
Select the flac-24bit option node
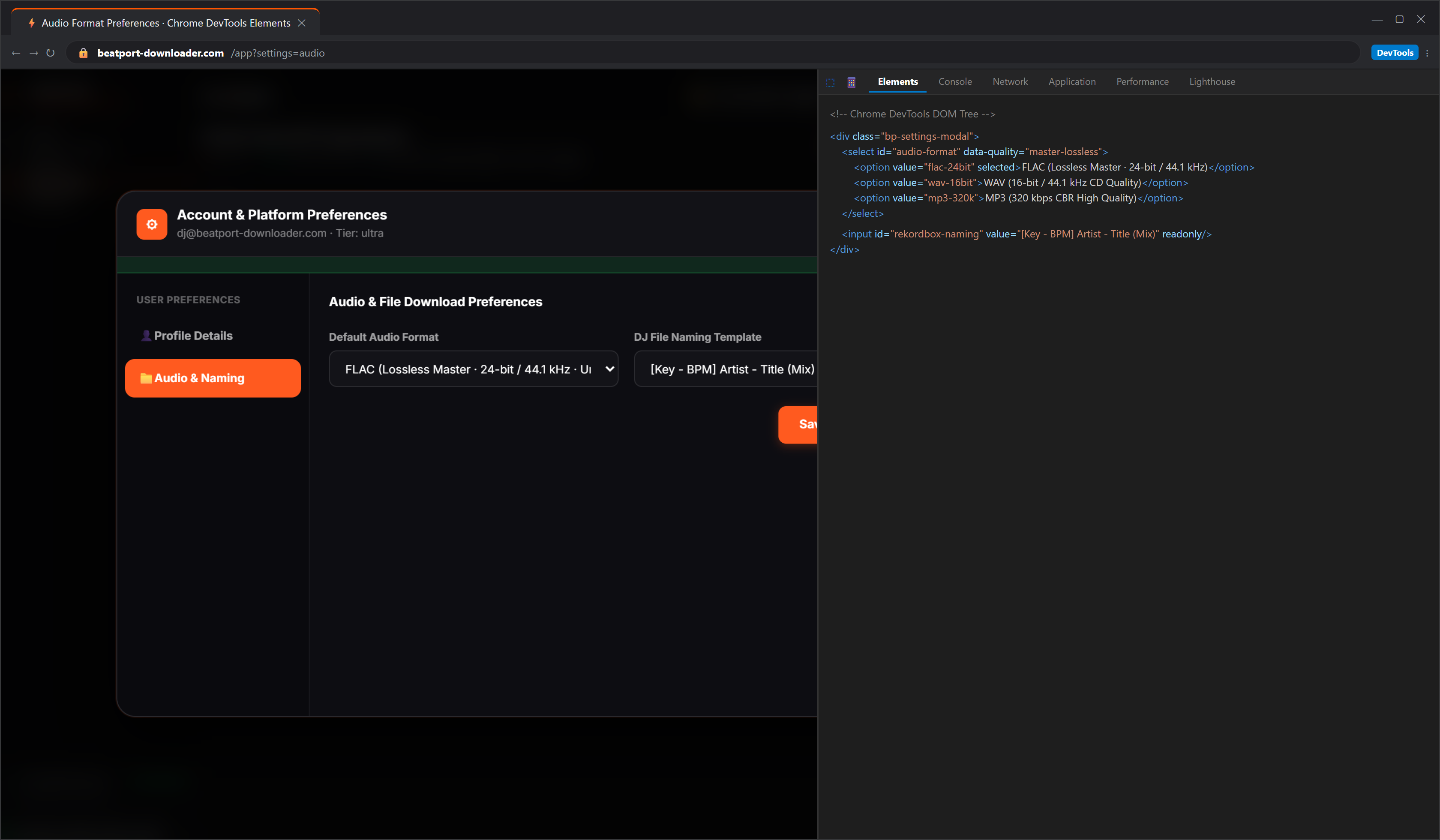1054,167
